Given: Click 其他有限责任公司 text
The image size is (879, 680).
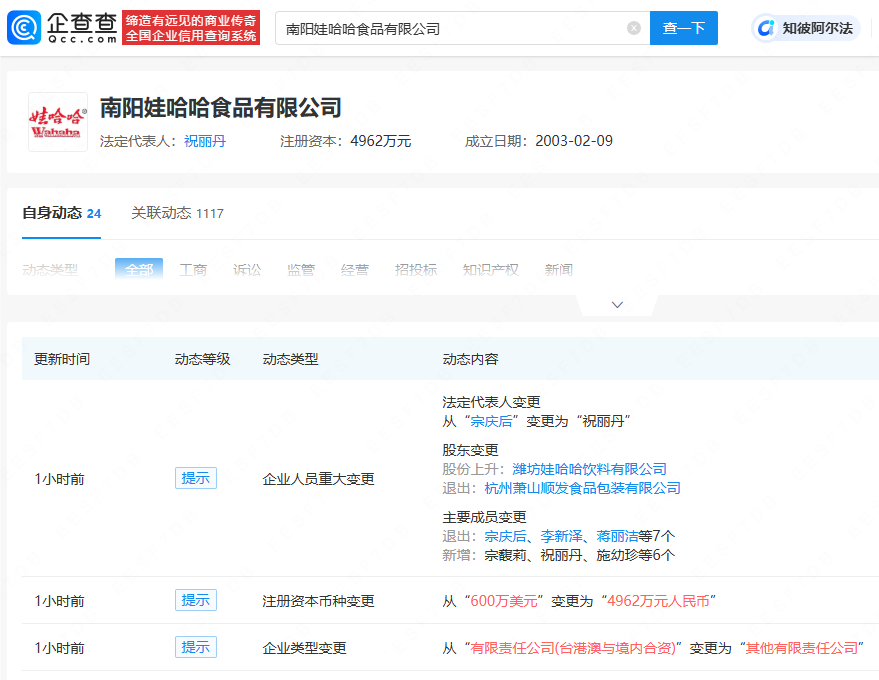Looking at the screenshot, I should pyautogui.click(x=802, y=648).
